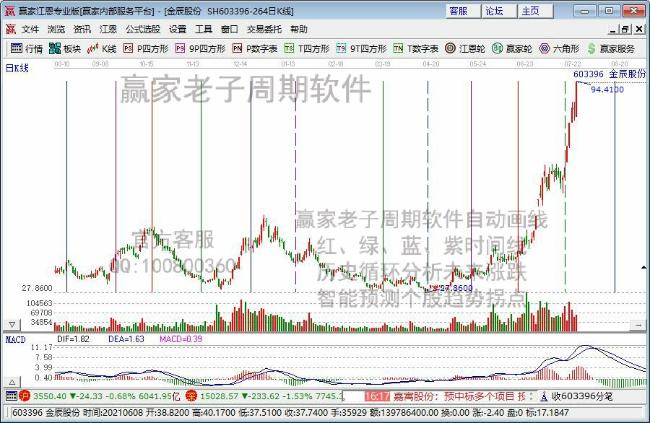Click the app logo beside 文件 menu
This screenshot has width=650, height=423.
pyautogui.click(x=10, y=29)
